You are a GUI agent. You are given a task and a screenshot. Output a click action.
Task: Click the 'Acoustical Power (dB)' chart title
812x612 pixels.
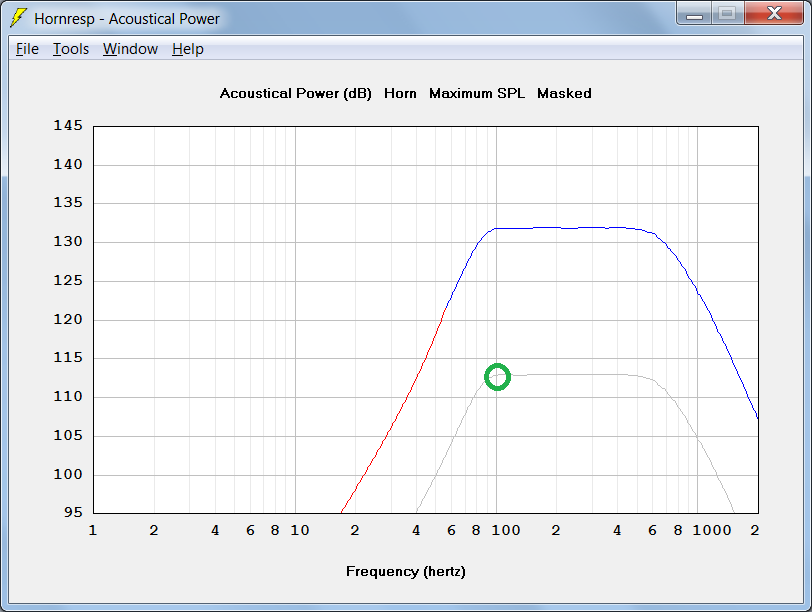click(296, 94)
